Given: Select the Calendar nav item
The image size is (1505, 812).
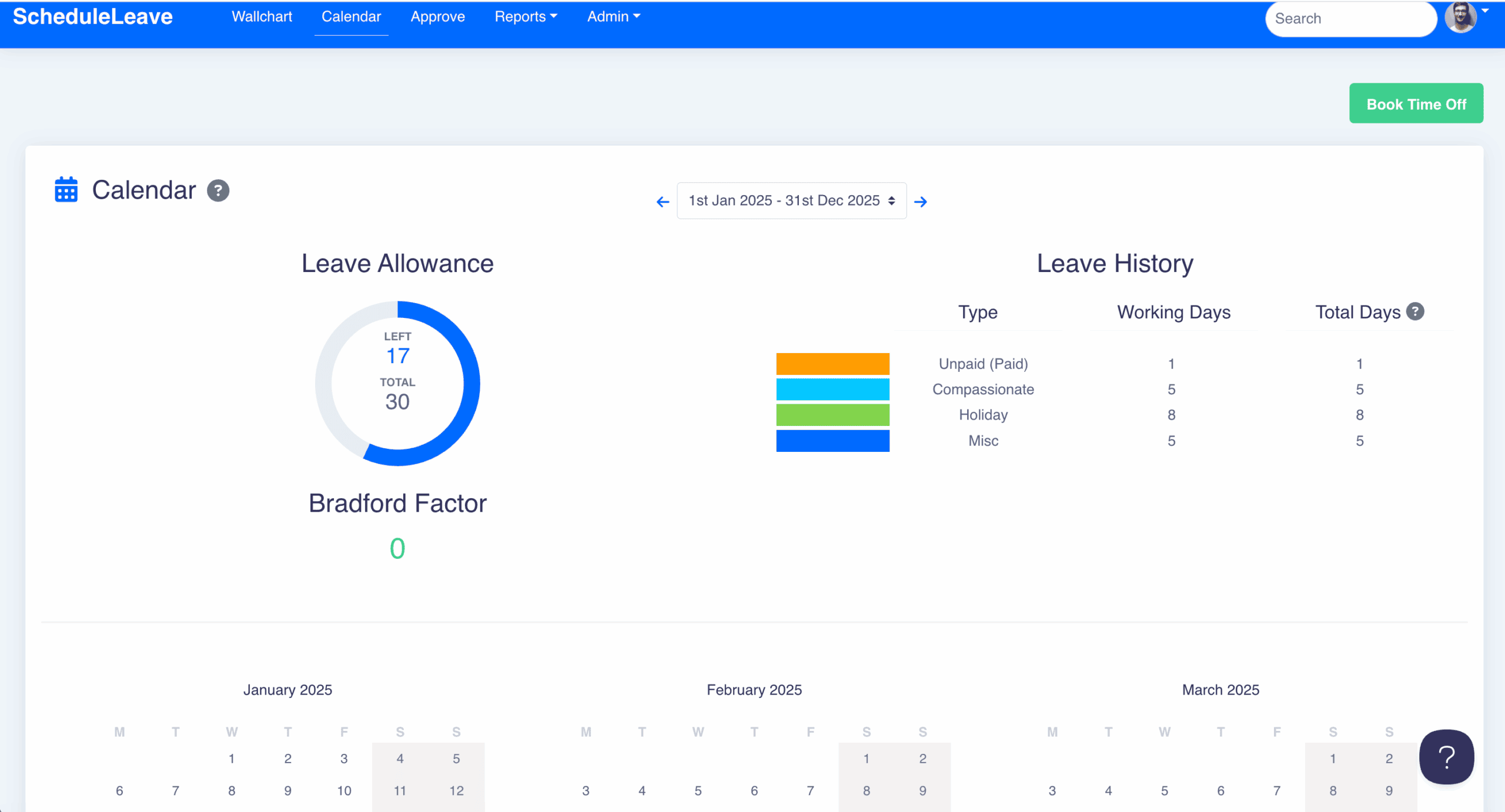Looking at the screenshot, I should click(x=351, y=16).
